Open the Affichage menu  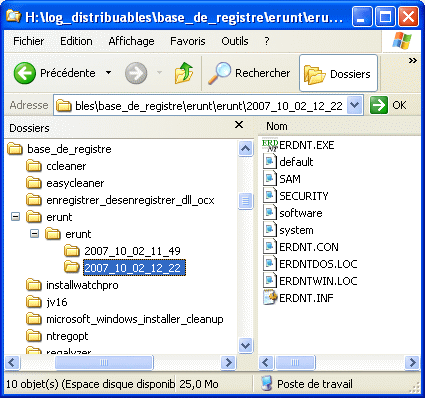click(131, 41)
